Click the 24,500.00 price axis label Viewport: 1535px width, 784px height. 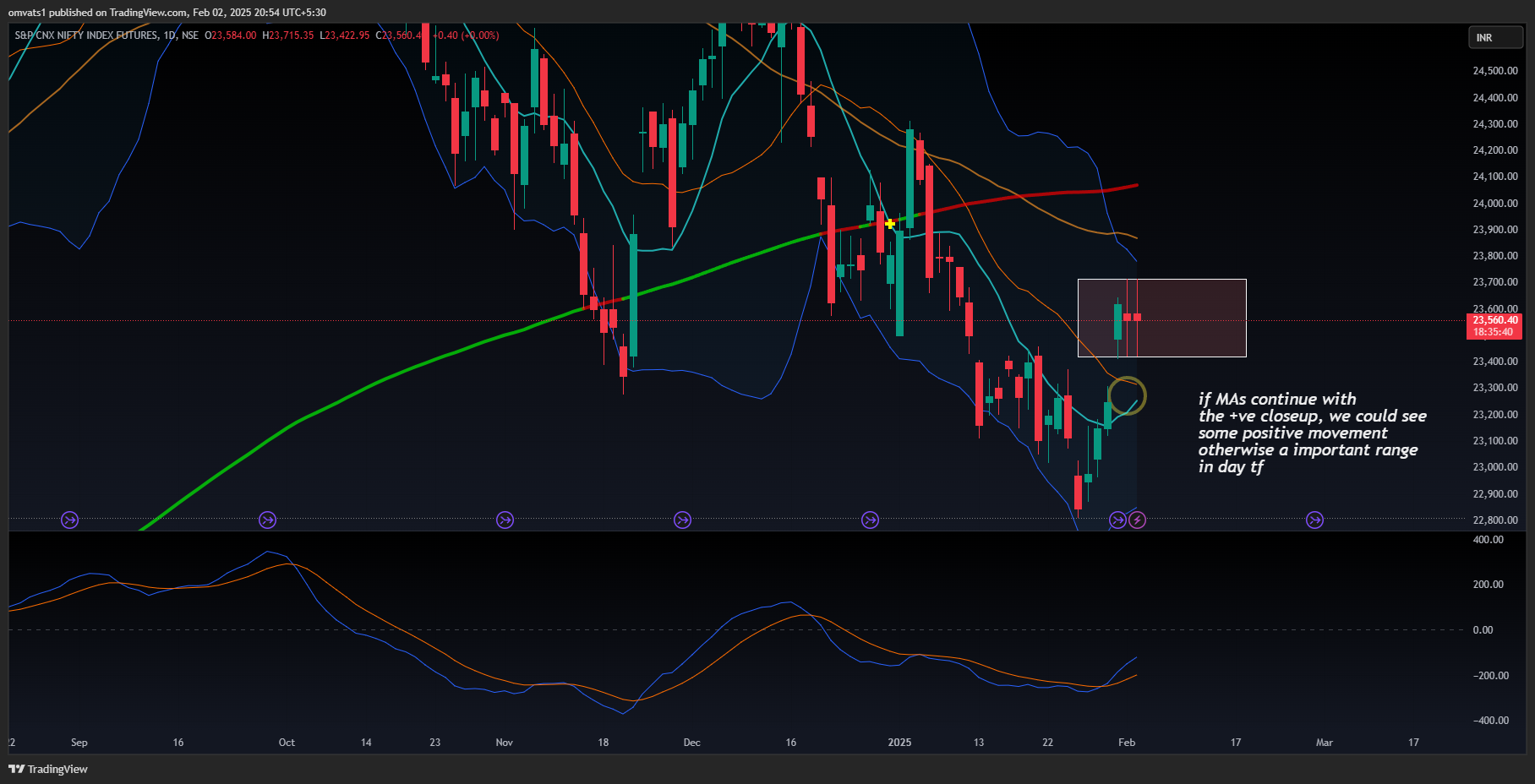(1494, 71)
